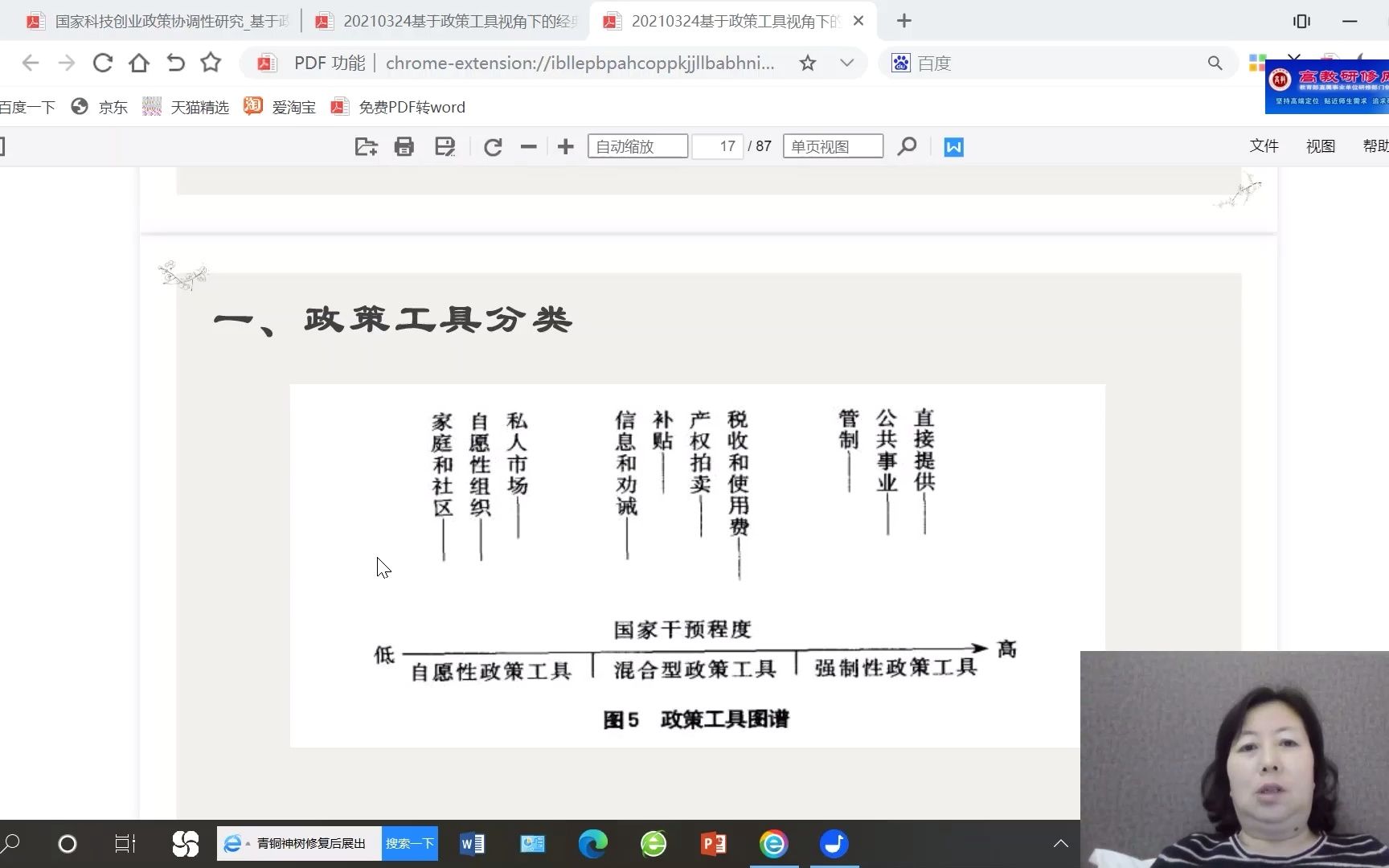
Task: Click the 混合型政策工具 label in diagram
Action: point(695,669)
